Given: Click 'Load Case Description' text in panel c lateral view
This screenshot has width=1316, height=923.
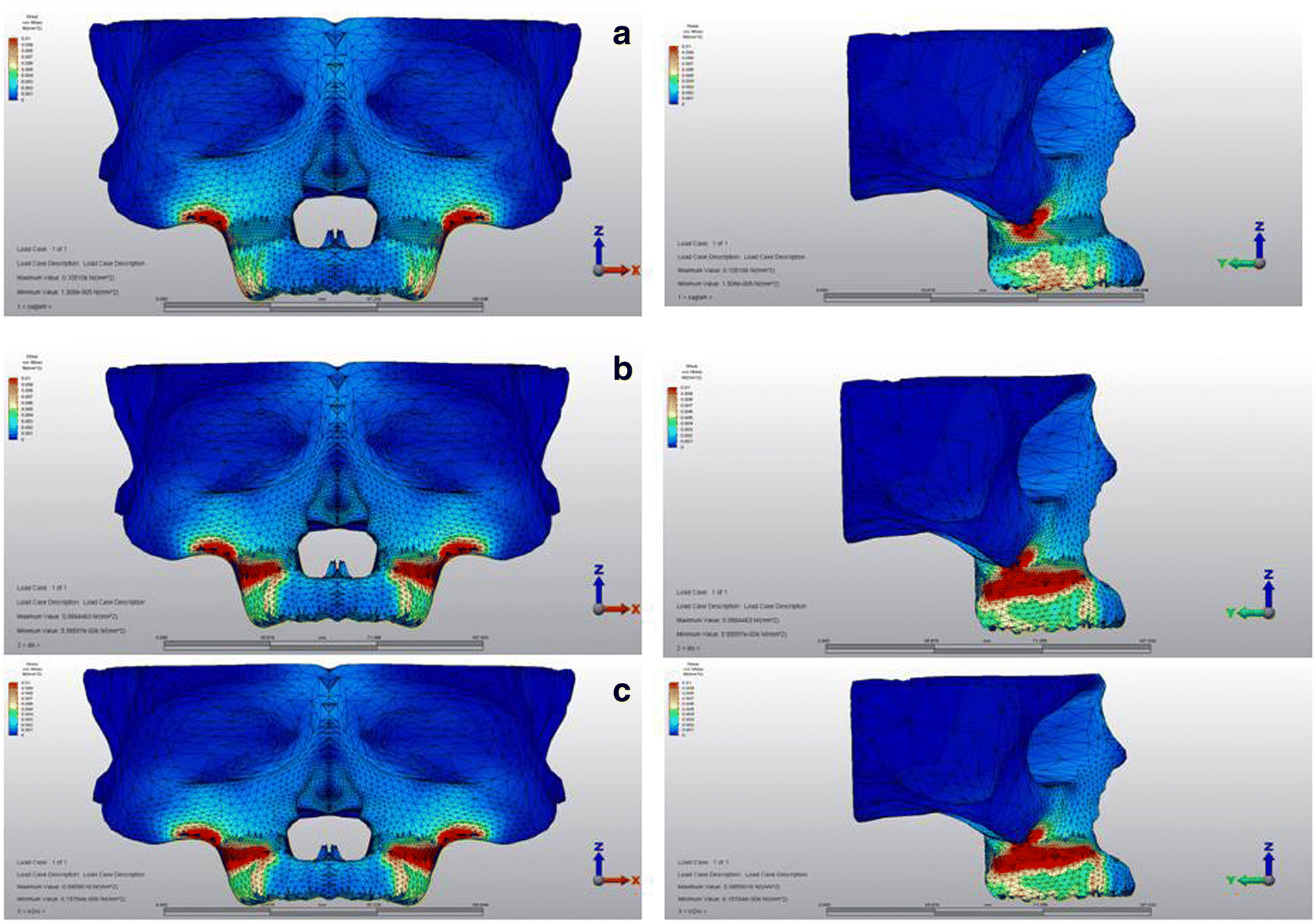Looking at the screenshot, I should coord(743,874).
